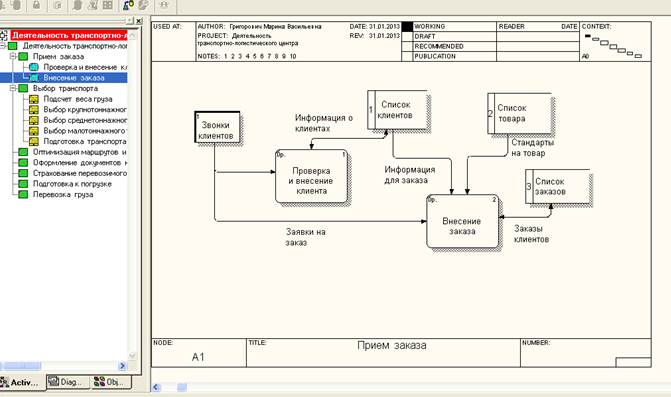This screenshot has height=397, width=671.
Task: Click the green icon beside Выбор транспорта
Action: [23, 89]
